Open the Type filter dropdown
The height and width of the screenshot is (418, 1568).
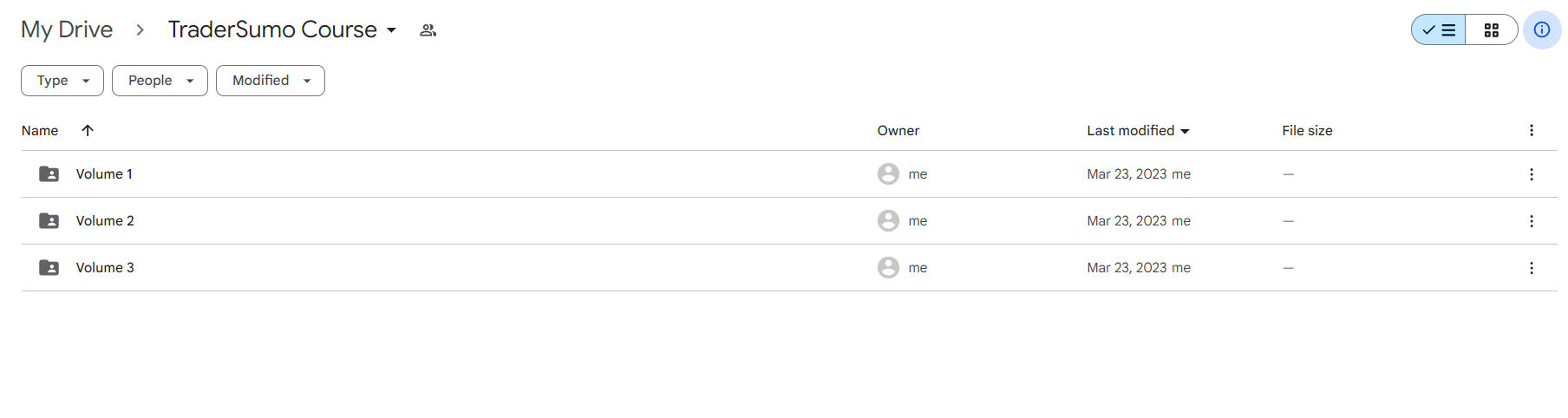pos(62,81)
